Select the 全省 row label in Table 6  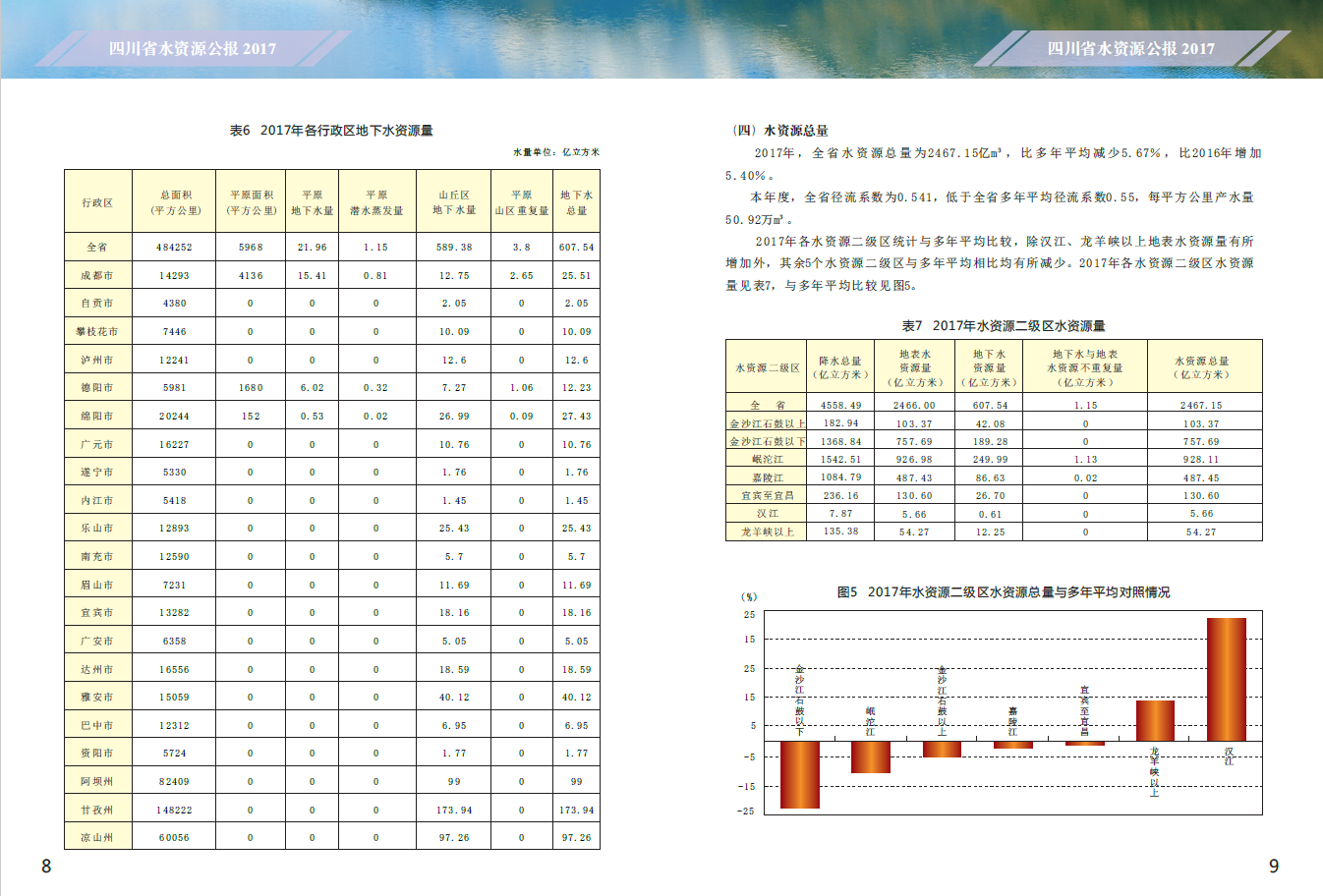tap(97, 248)
